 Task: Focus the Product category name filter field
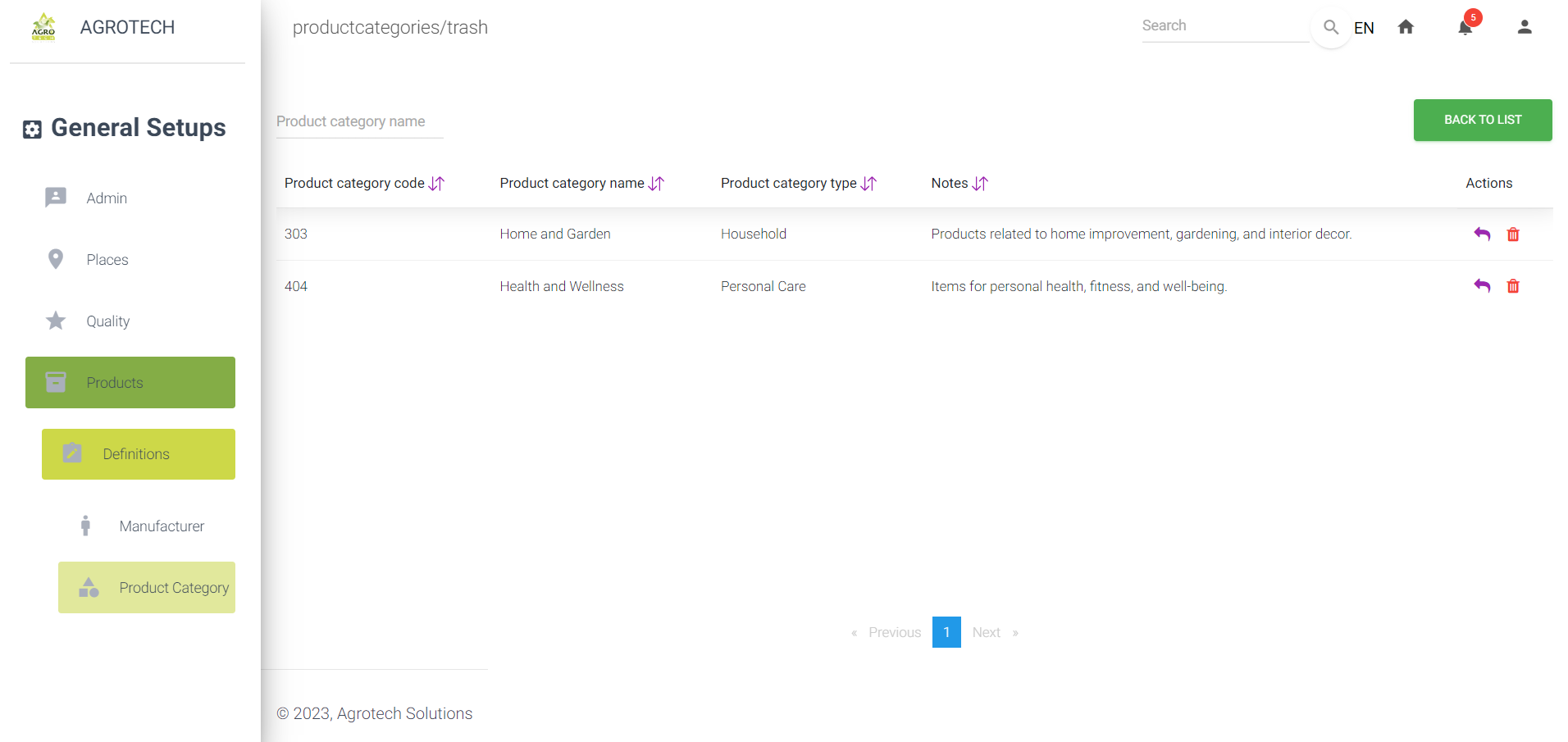359,122
